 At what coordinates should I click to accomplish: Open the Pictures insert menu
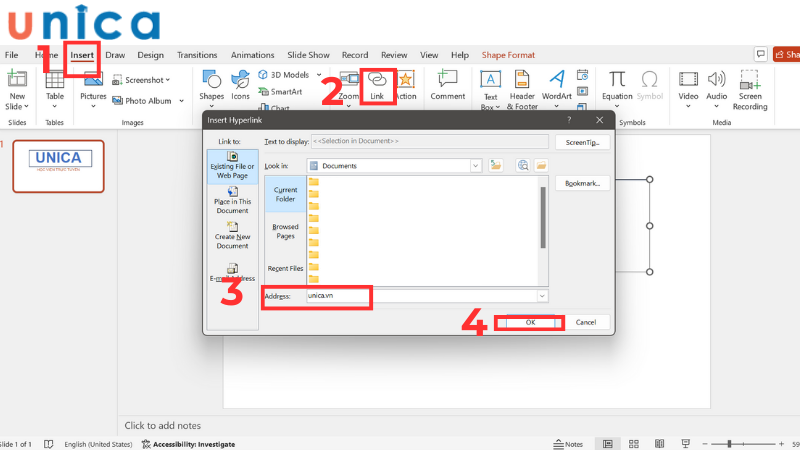(93, 87)
